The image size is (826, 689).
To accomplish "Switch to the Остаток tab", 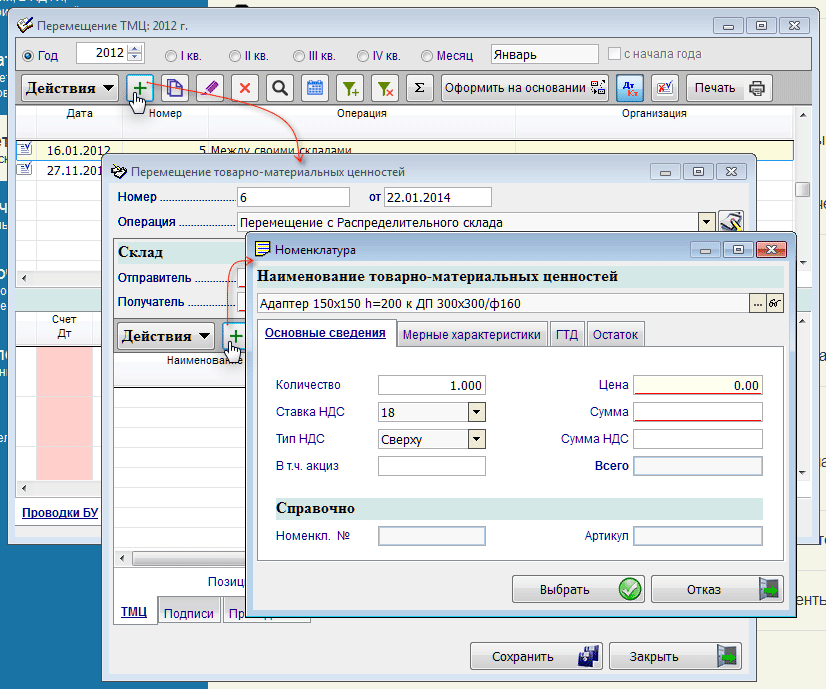I will pyautogui.click(x=615, y=334).
